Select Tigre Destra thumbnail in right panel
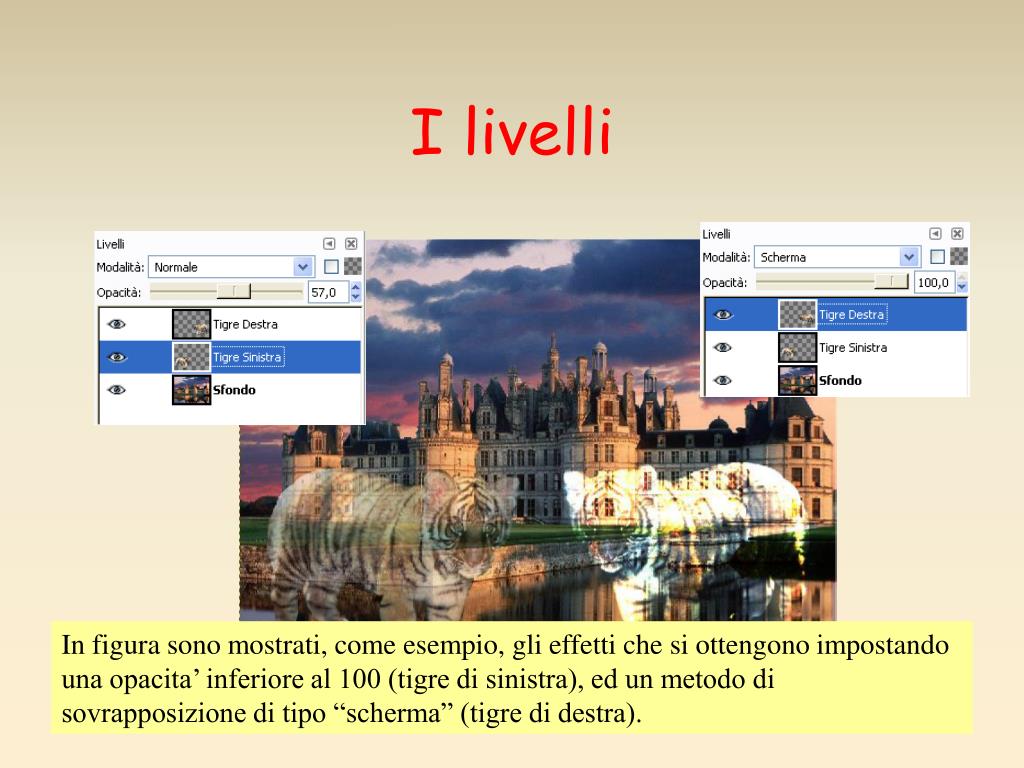The width and height of the screenshot is (1024, 768). coord(797,314)
